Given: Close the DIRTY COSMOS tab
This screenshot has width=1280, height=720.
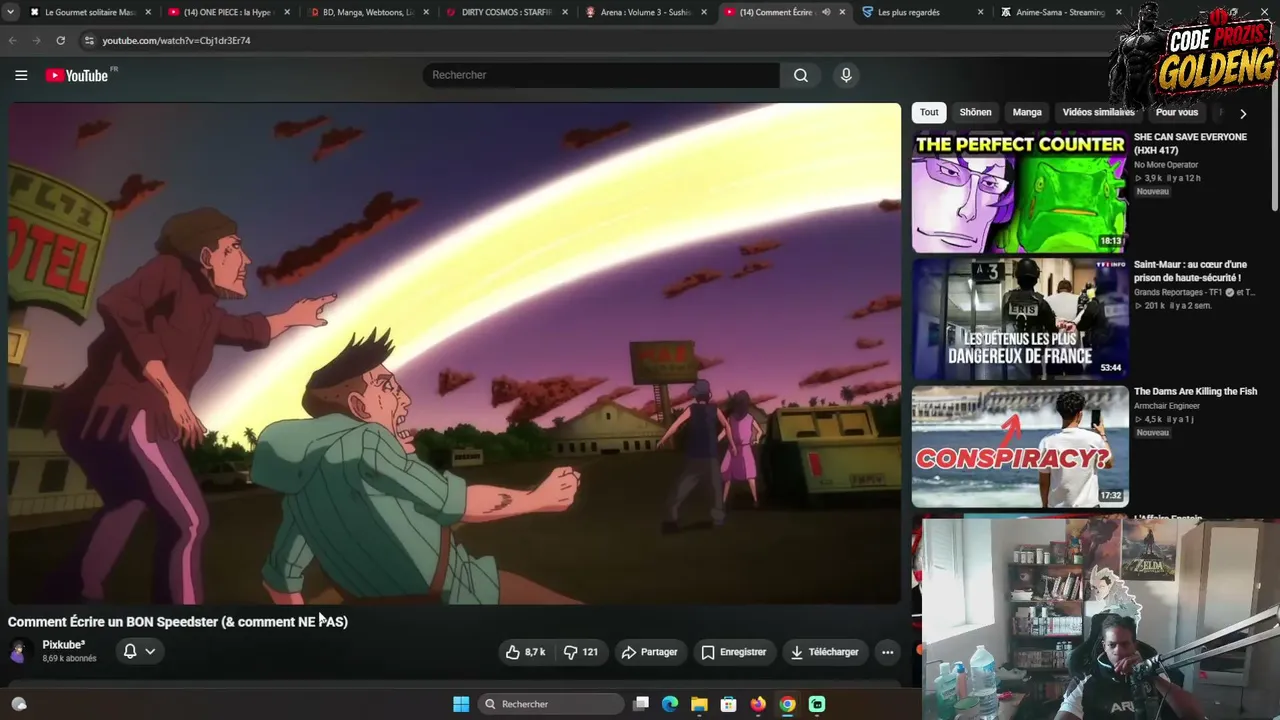Looking at the screenshot, I should pyautogui.click(x=564, y=12).
